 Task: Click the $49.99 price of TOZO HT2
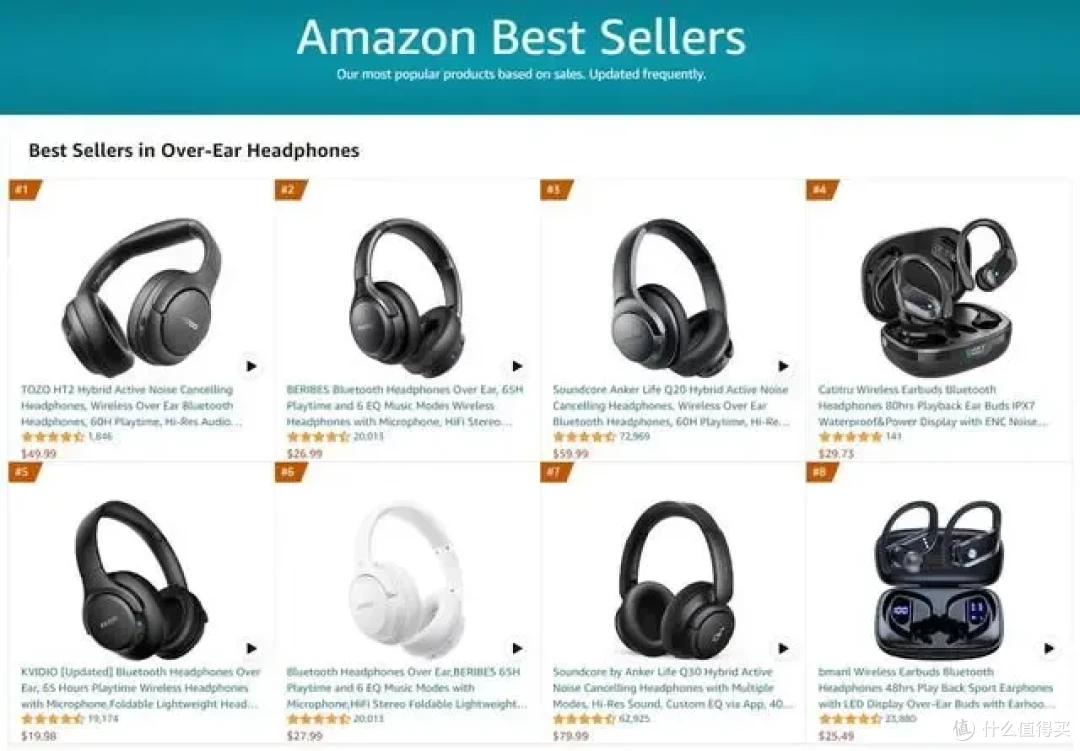pyautogui.click(x=39, y=454)
